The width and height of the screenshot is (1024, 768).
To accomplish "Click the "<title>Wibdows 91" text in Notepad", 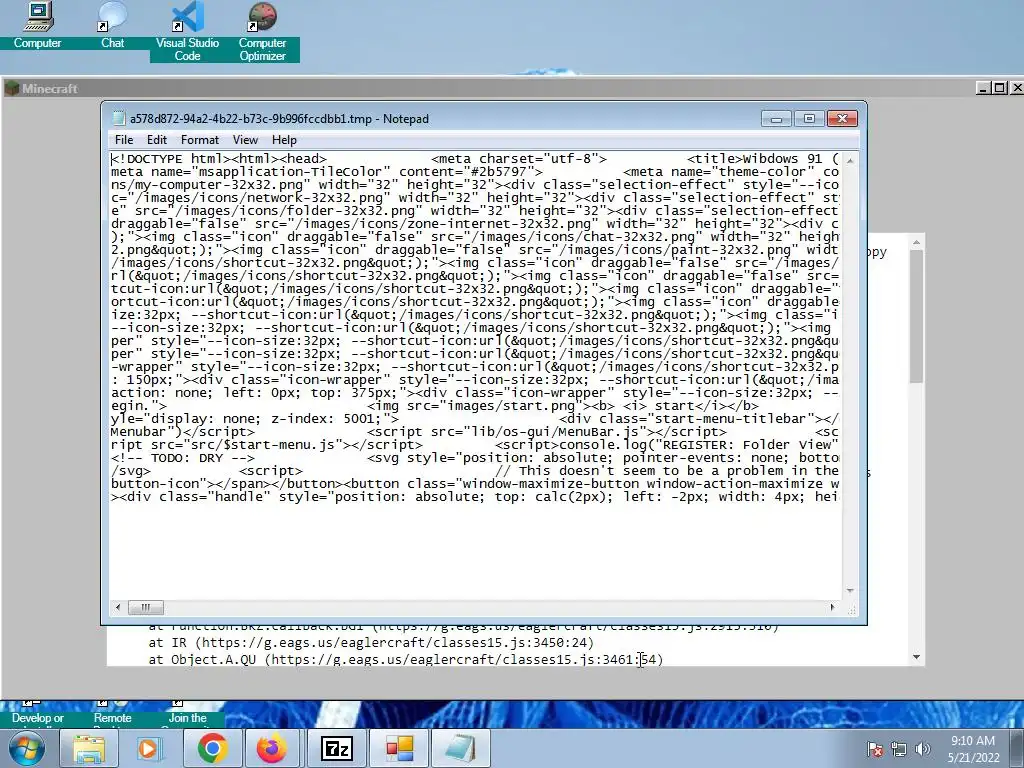I will click(x=754, y=159).
